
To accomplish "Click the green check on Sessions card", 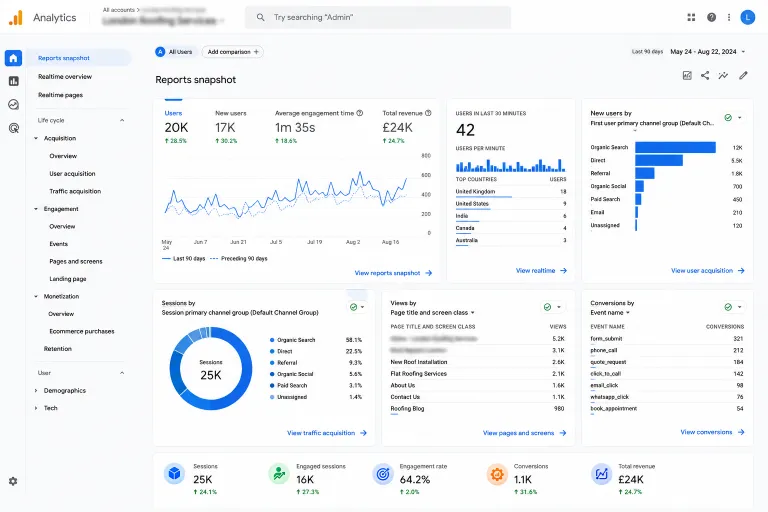I will click(354, 307).
